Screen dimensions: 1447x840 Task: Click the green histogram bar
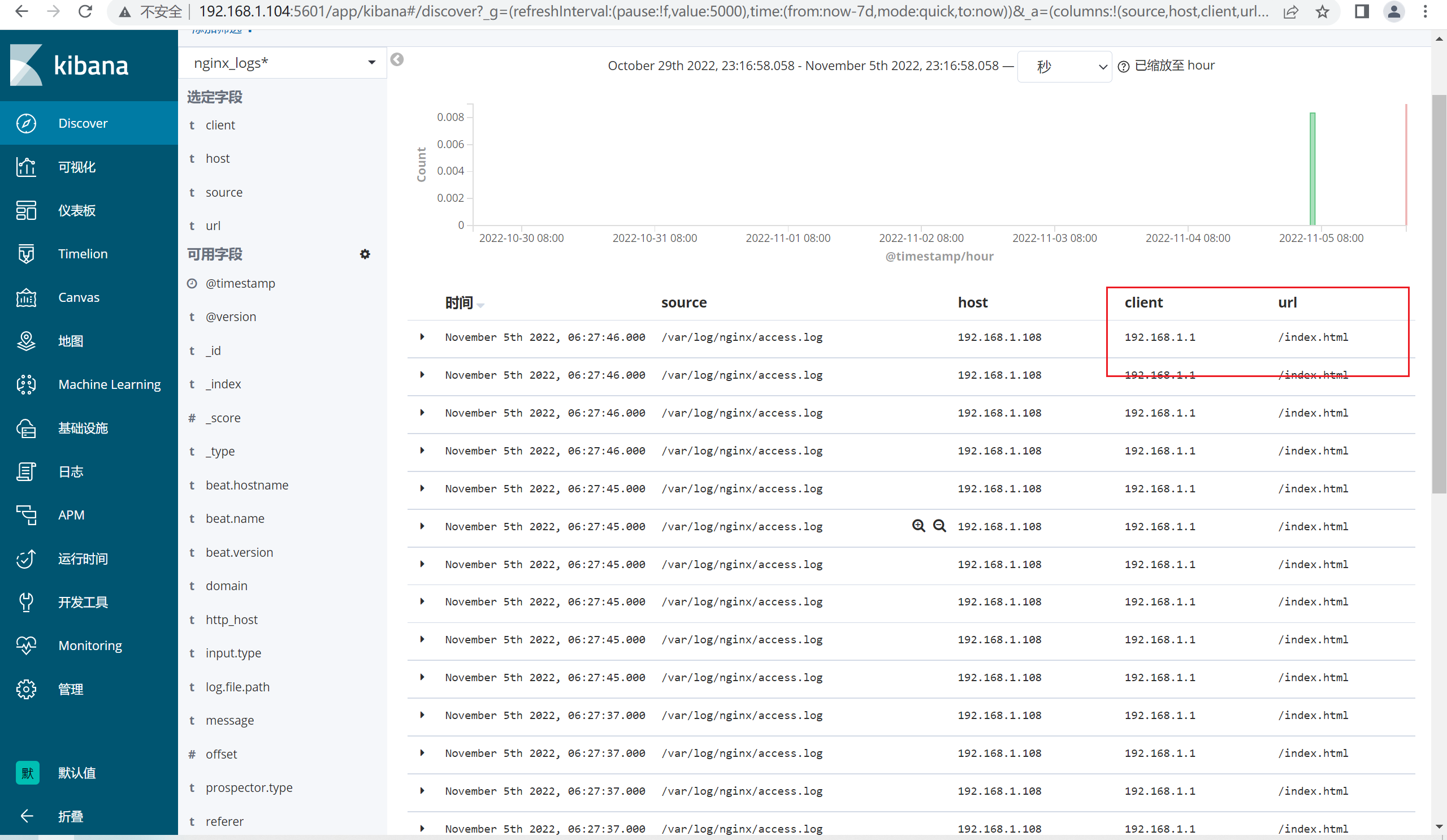[x=1312, y=168]
